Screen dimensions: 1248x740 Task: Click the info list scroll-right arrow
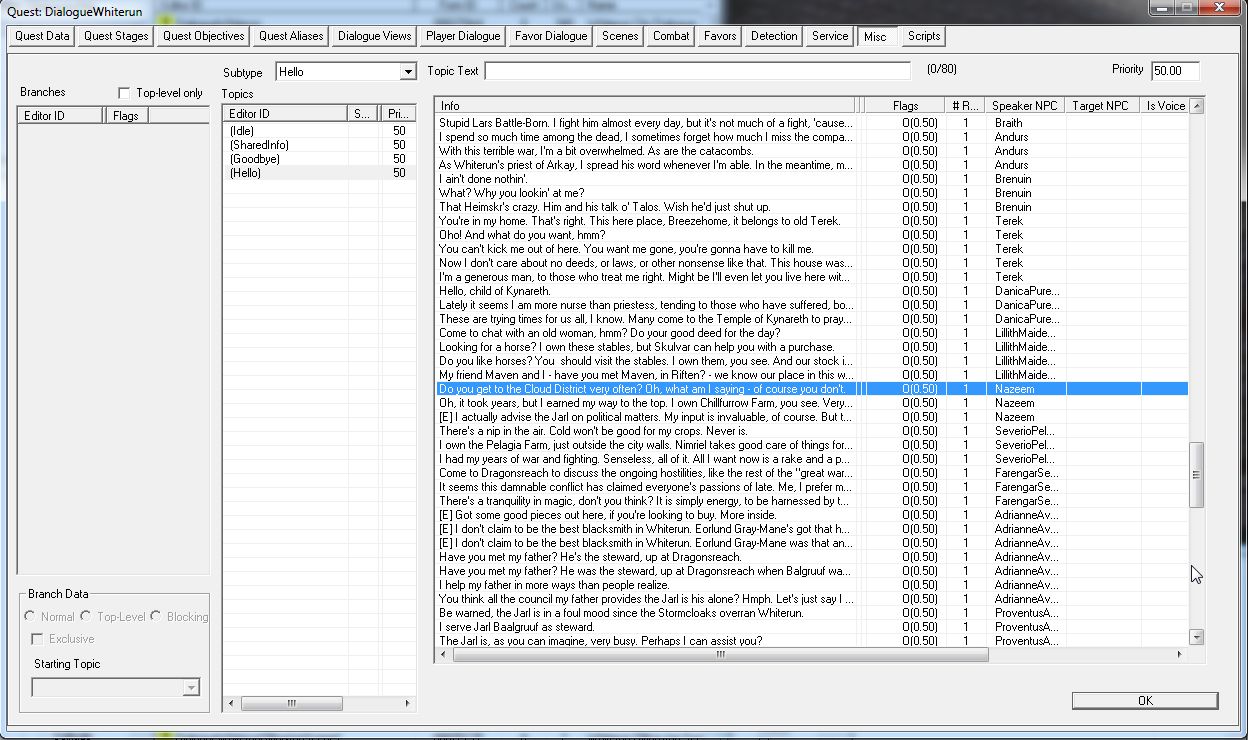click(1180, 654)
